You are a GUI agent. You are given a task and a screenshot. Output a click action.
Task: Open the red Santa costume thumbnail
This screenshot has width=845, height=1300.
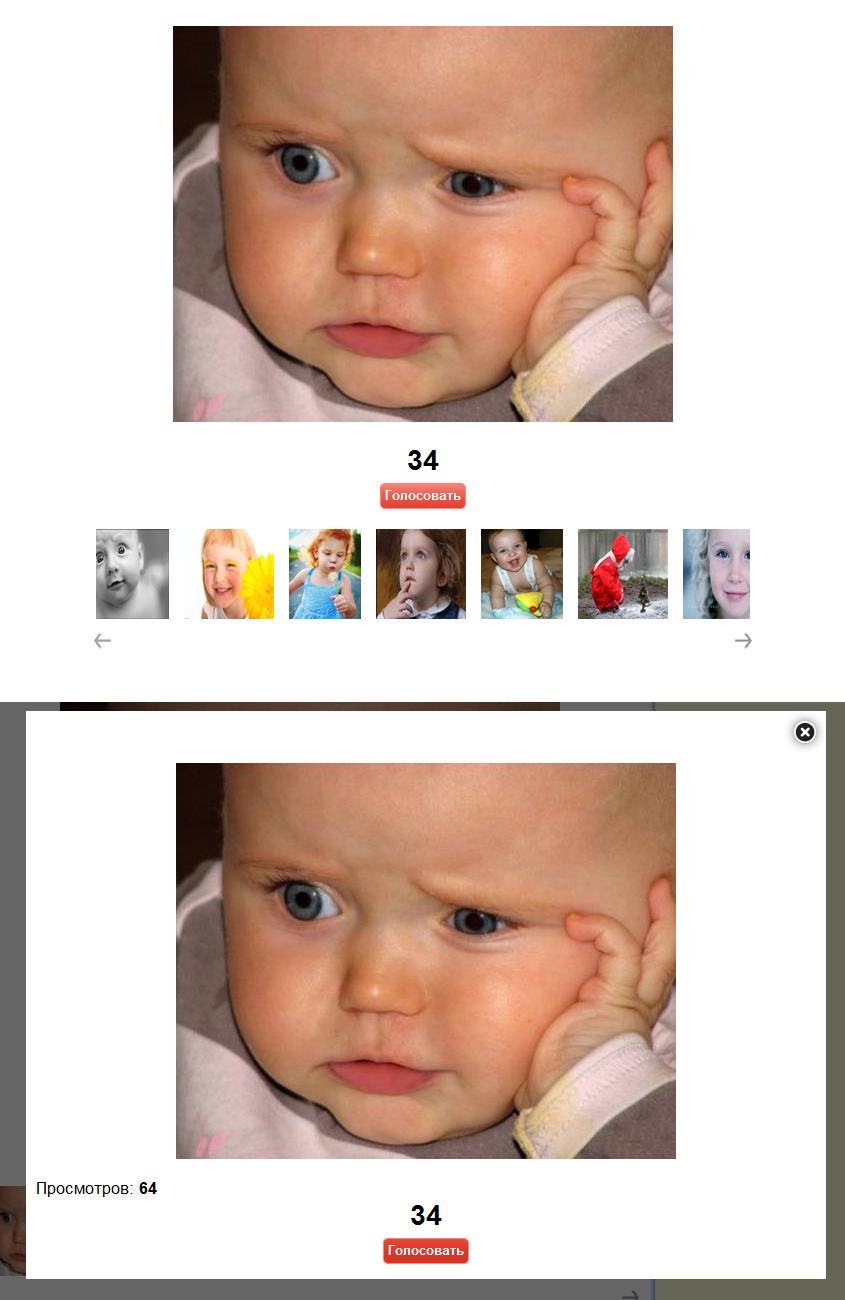[x=623, y=574]
